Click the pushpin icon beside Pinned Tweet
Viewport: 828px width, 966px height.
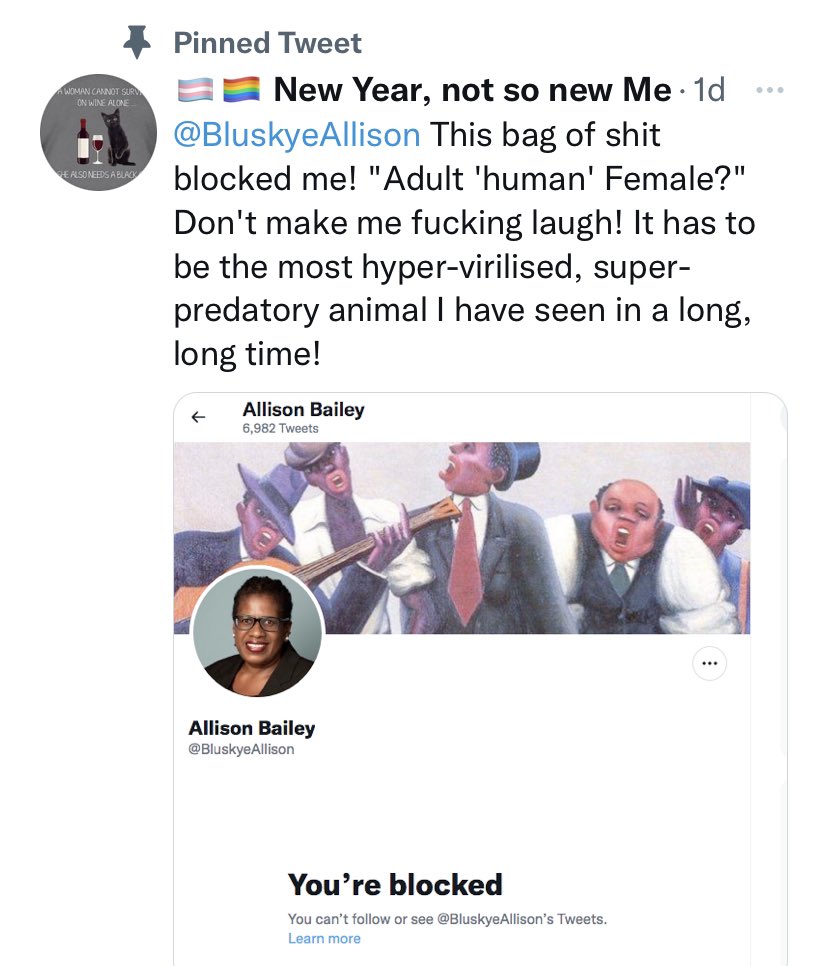[137, 42]
